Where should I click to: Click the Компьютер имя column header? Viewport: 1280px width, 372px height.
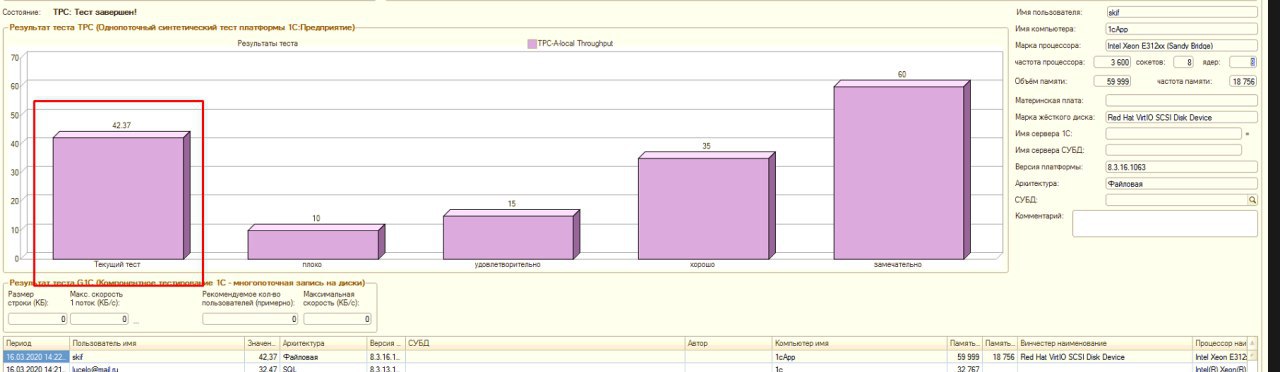[859, 343]
